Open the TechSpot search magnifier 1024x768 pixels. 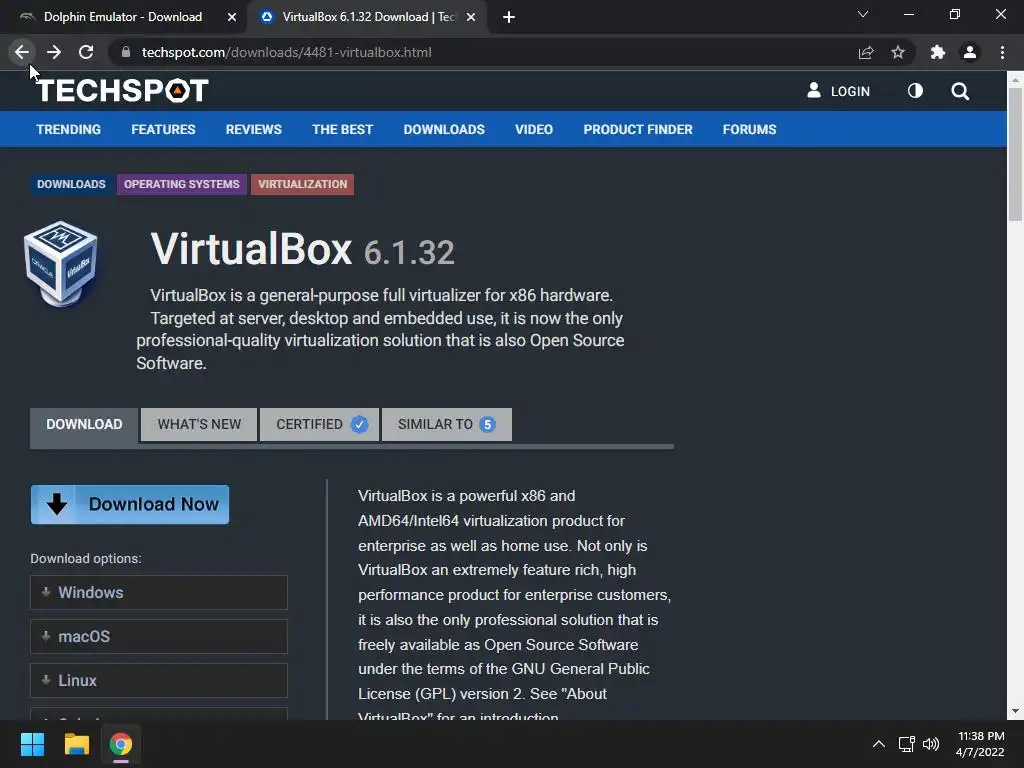(x=960, y=91)
